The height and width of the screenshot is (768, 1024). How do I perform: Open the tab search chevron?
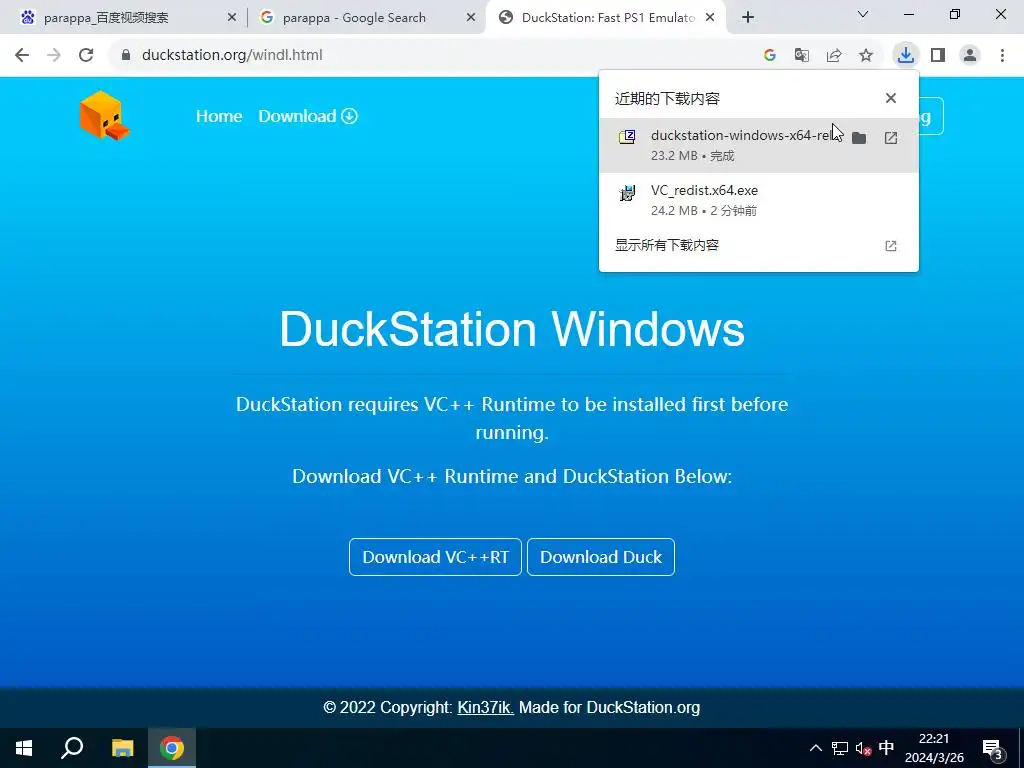click(863, 14)
